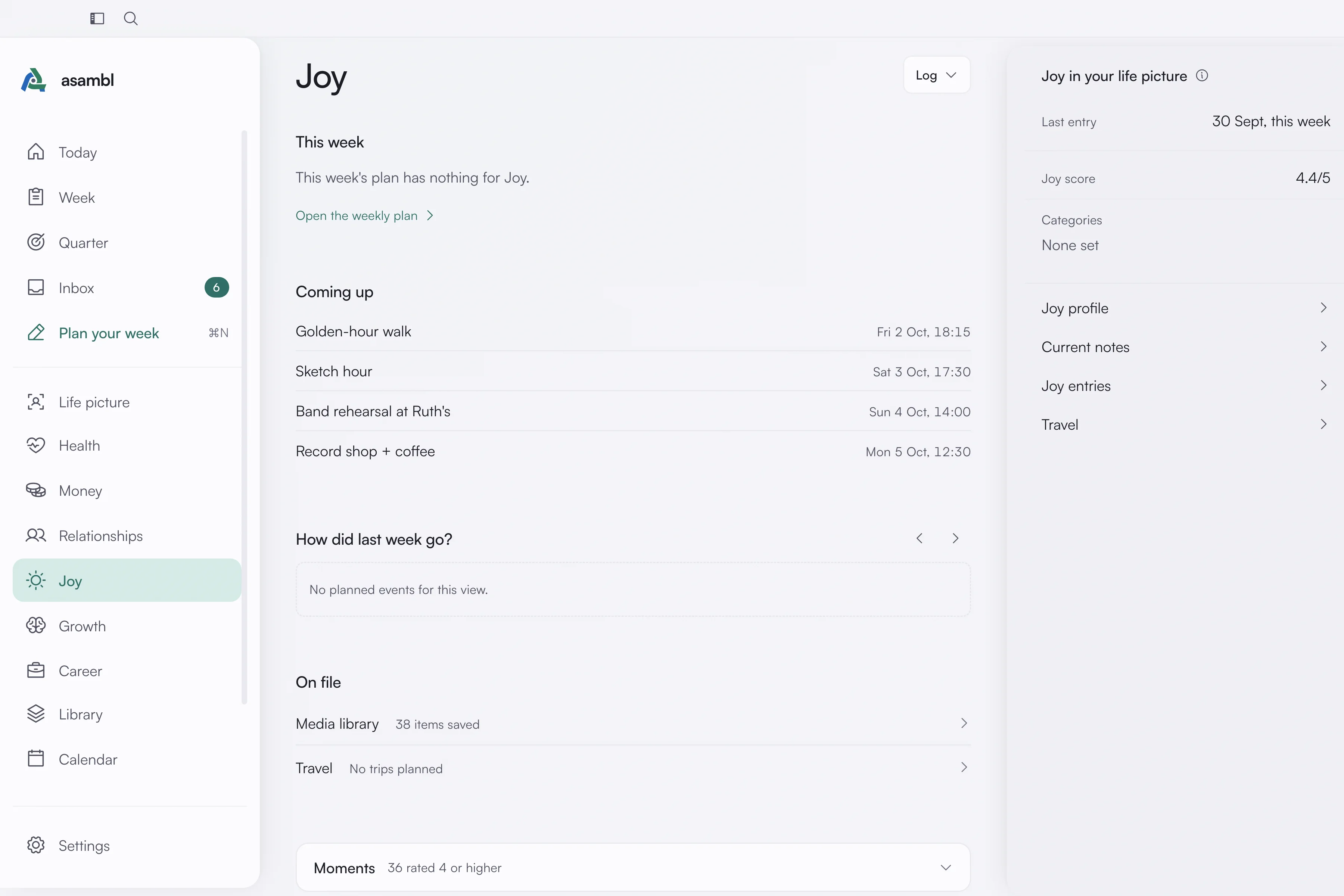This screenshot has width=1344, height=896.
Task: Open the Joy profile row
Action: click(1184, 308)
